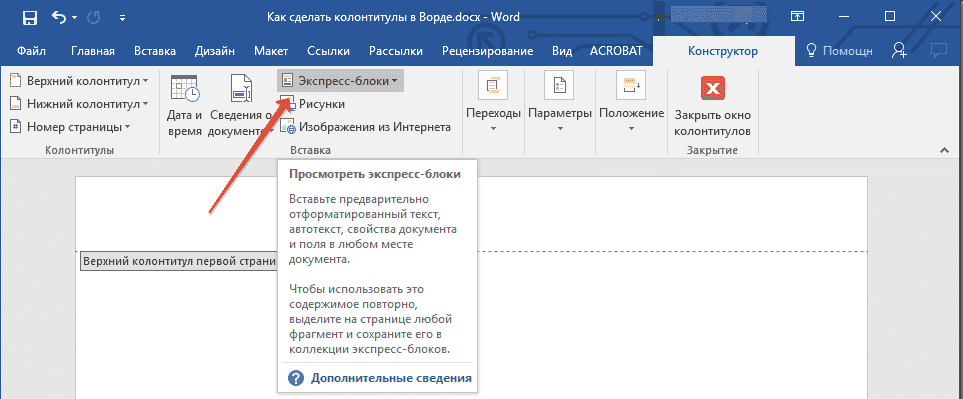Open the Дизайн tab
This screenshot has height=399, width=963.
[x=215, y=51]
